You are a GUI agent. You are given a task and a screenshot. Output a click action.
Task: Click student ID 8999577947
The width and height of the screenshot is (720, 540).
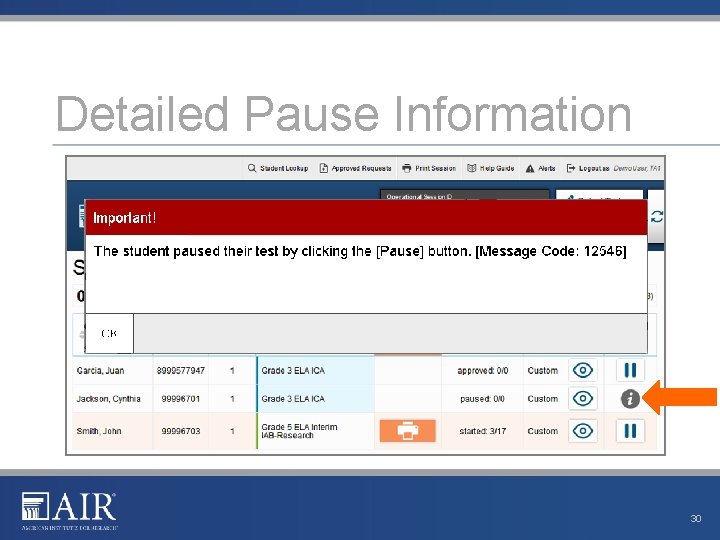pos(180,371)
